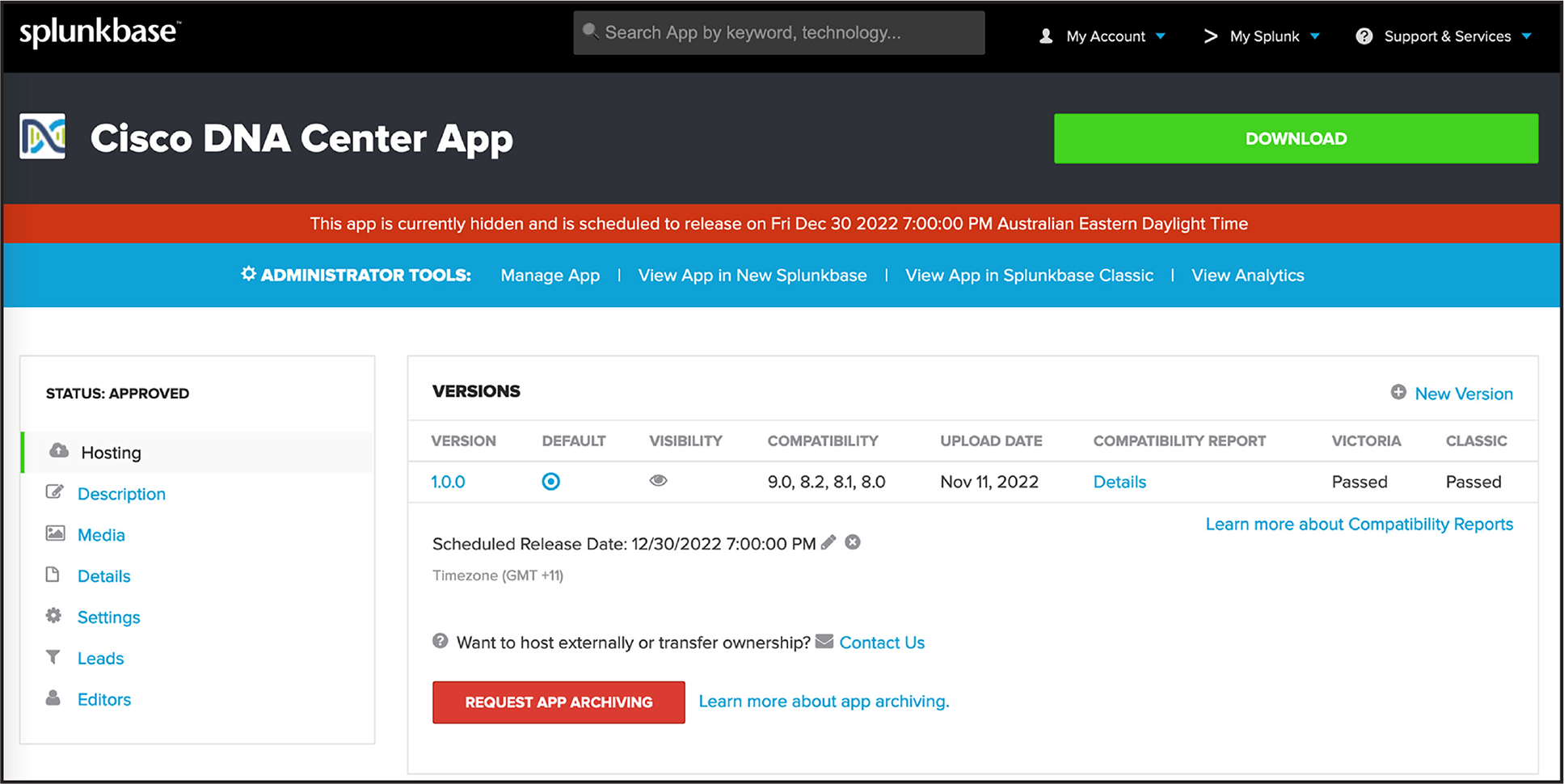Open View App in New Splunkbase

click(x=752, y=276)
